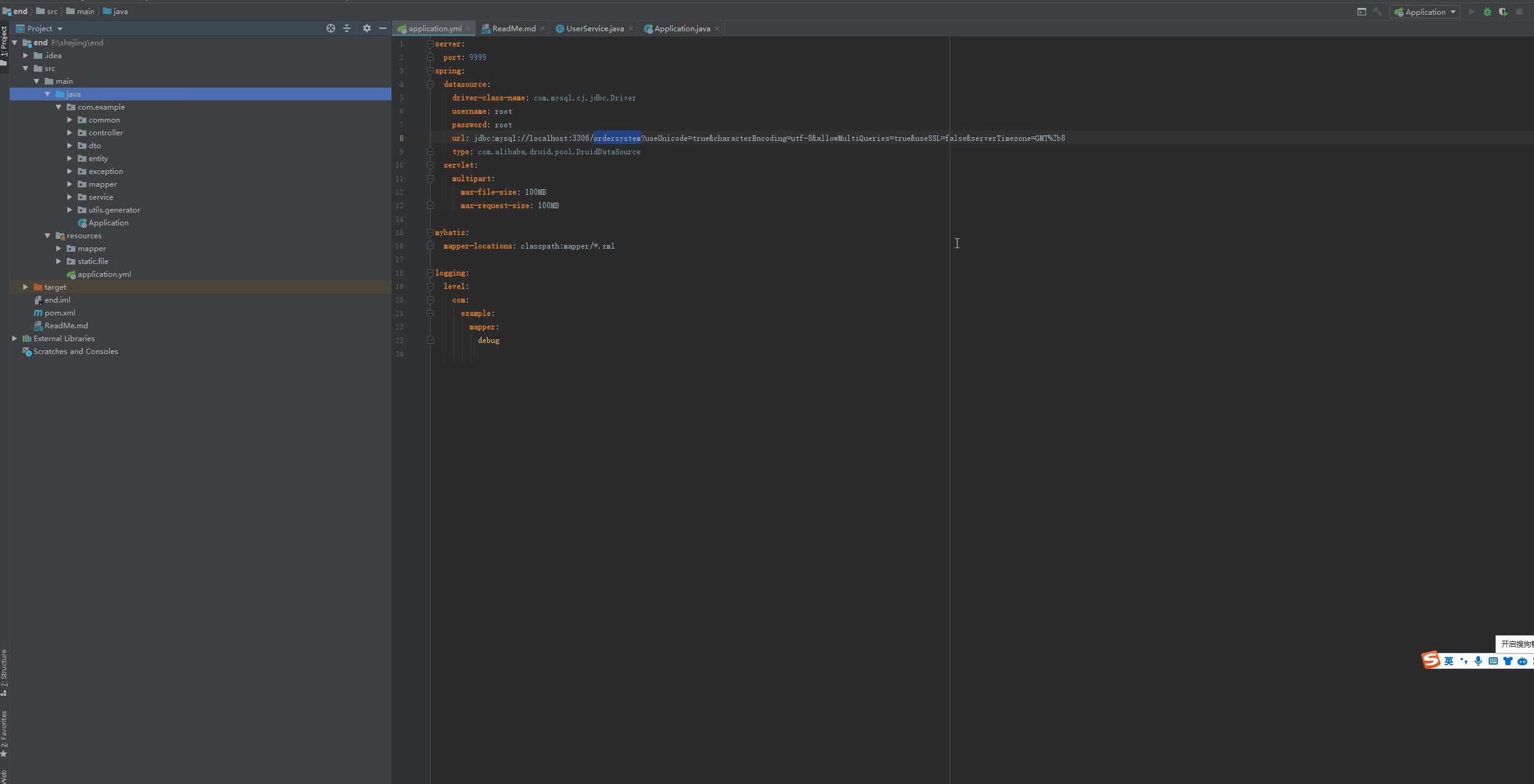This screenshot has width=1534, height=784.
Task: Open the Sogou skin shirt icon
Action: pyautogui.click(x=1508, y=661)
